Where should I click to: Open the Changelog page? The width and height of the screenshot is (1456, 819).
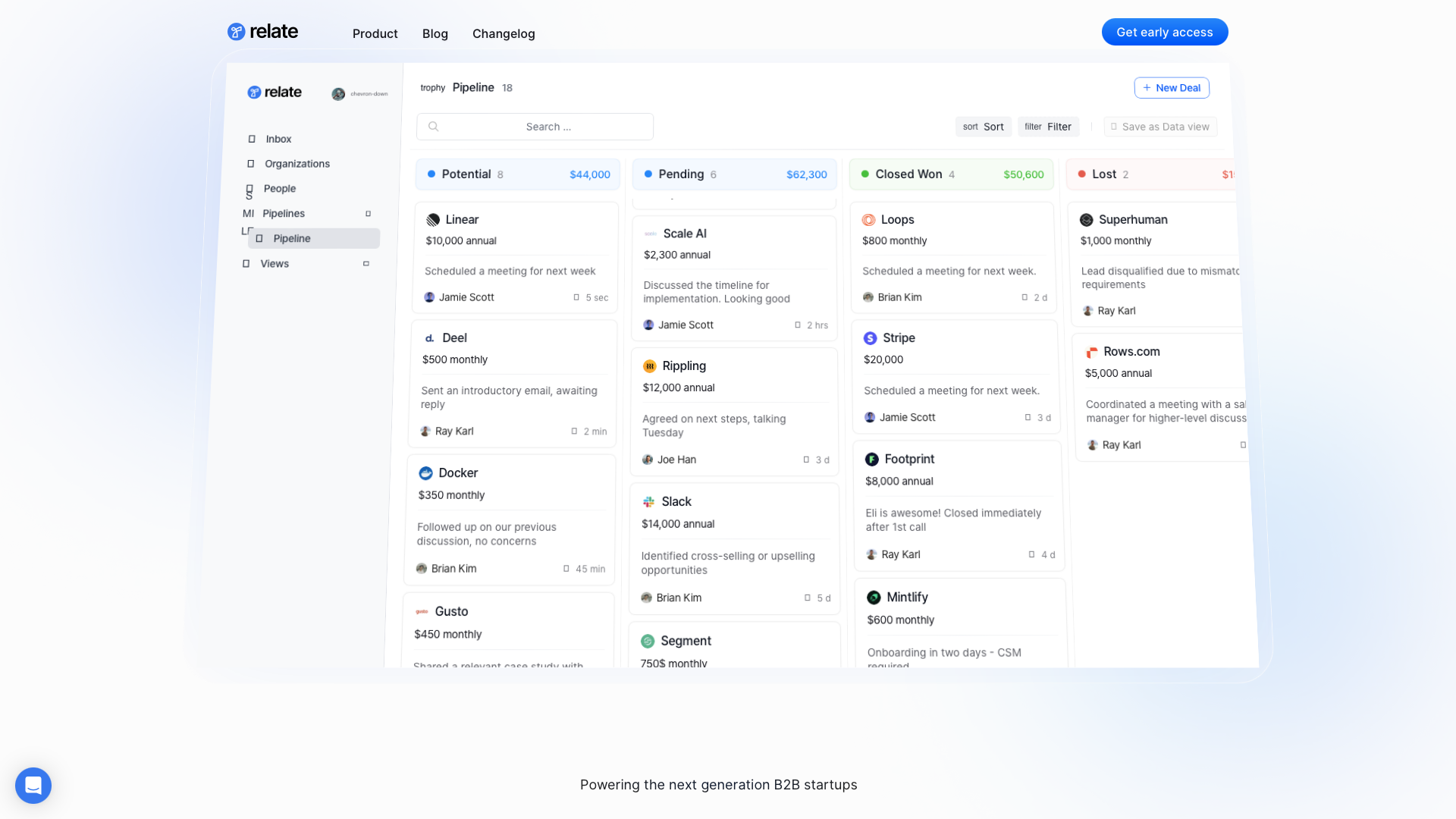[504, 33]
